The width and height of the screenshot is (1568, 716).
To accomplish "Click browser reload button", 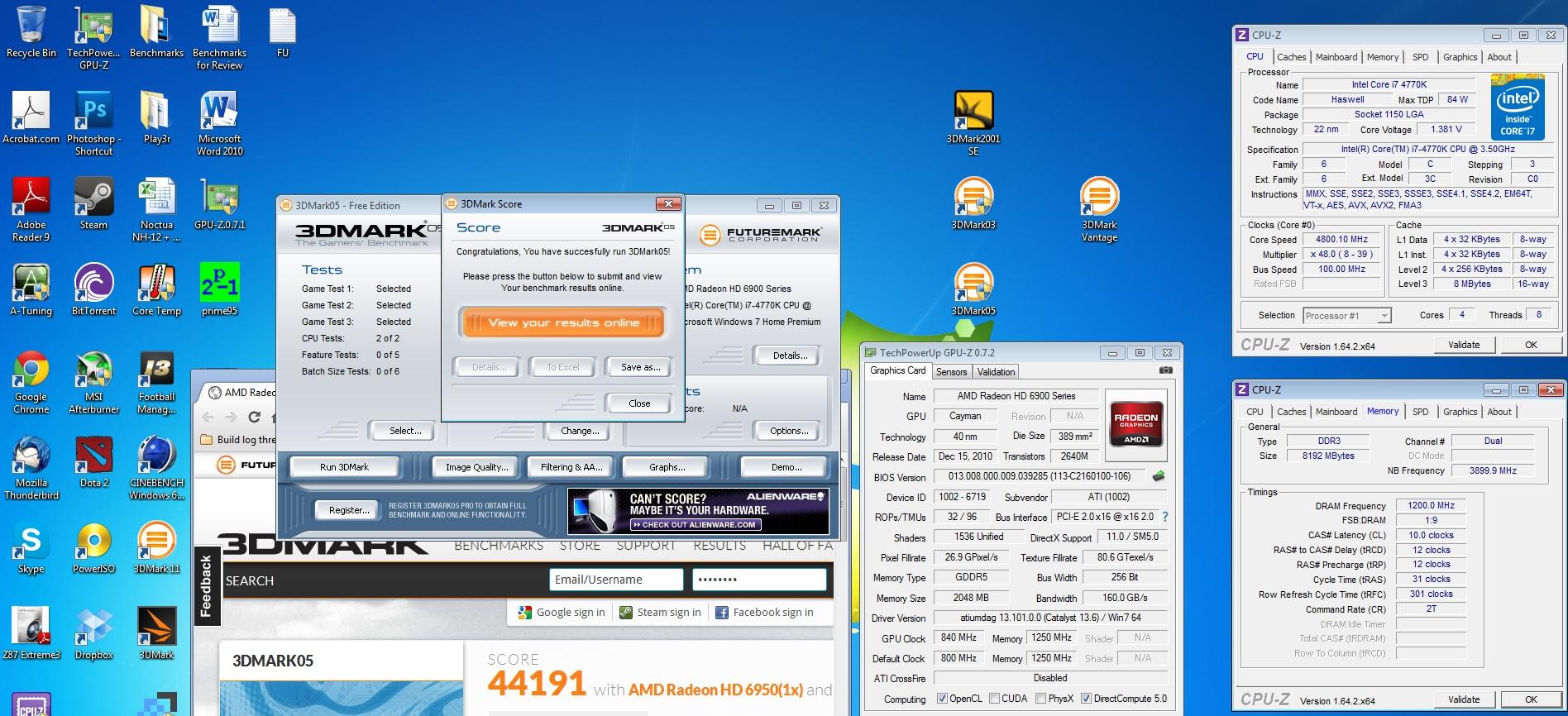I will point(255,417).
